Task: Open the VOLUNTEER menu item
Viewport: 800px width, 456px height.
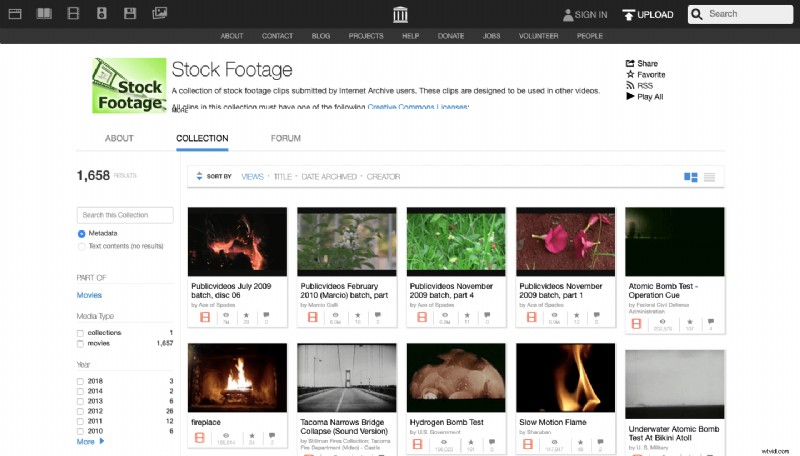Action: point(538,36)
